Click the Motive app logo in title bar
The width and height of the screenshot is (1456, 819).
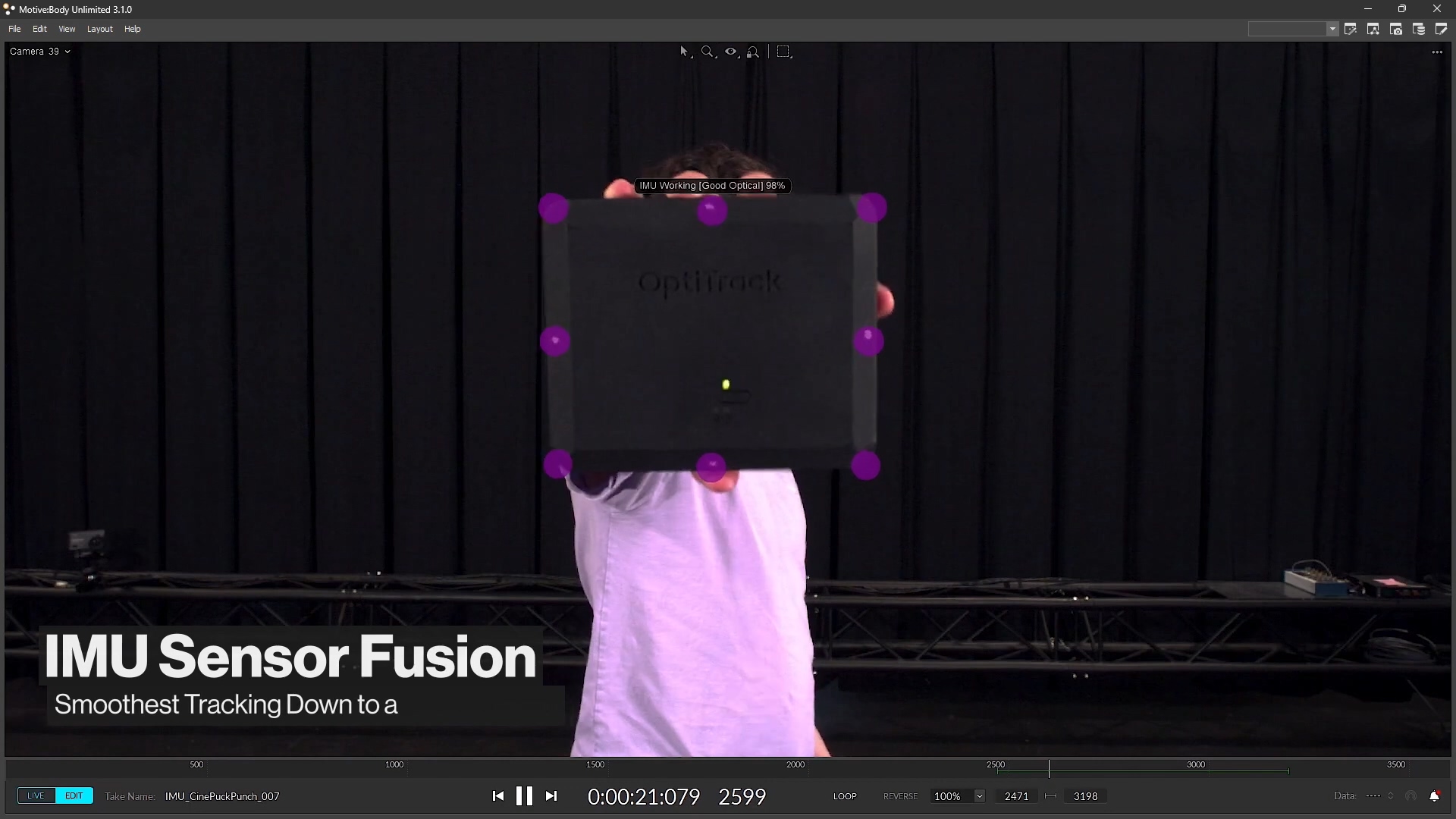coord(9,9)
